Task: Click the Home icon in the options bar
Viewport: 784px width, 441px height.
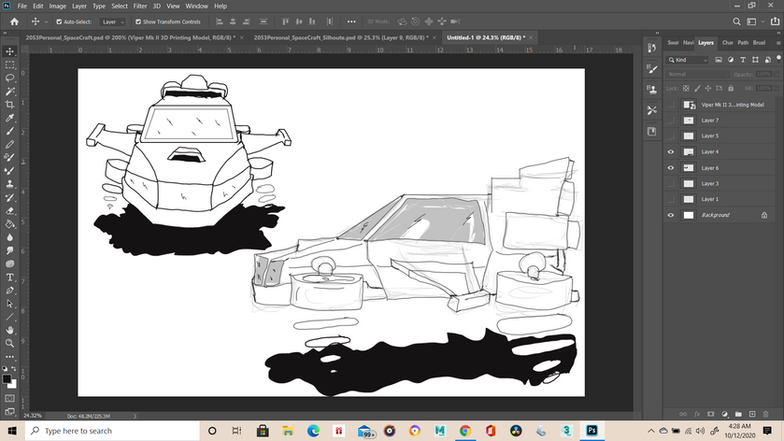Action: [x=14, y=21]
